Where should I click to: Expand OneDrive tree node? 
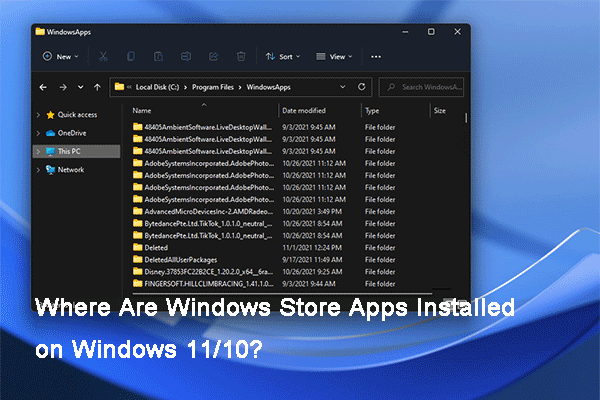click(38, 133)
